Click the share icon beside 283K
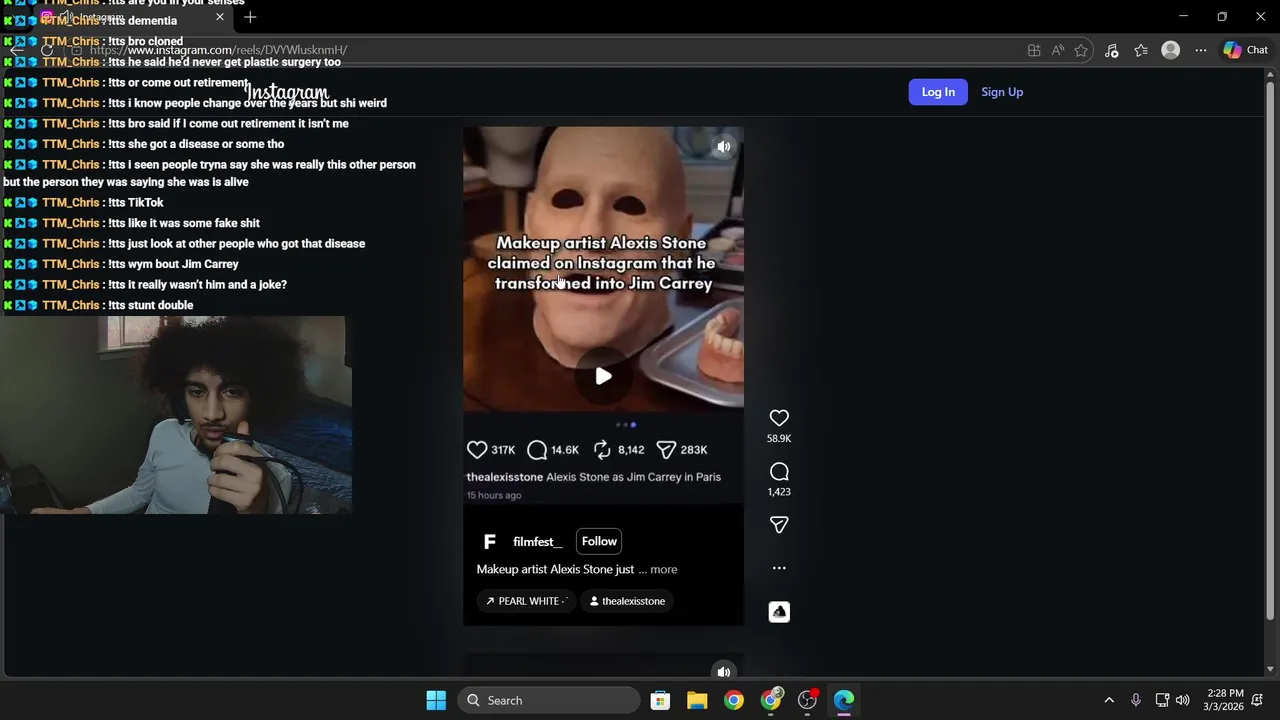The height and width of the screenshot is (720, 1280). coord(666,450)
